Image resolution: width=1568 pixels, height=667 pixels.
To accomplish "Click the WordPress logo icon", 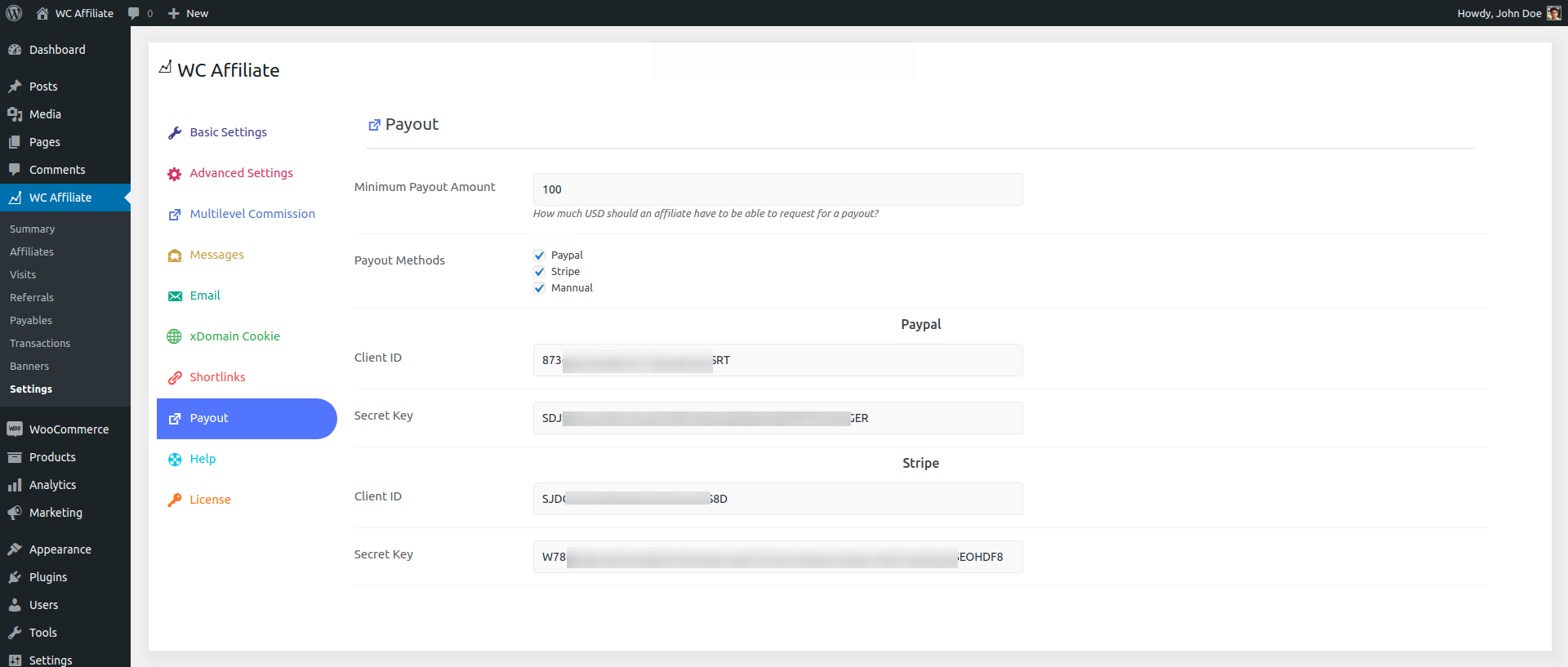I will pos(14,13).
